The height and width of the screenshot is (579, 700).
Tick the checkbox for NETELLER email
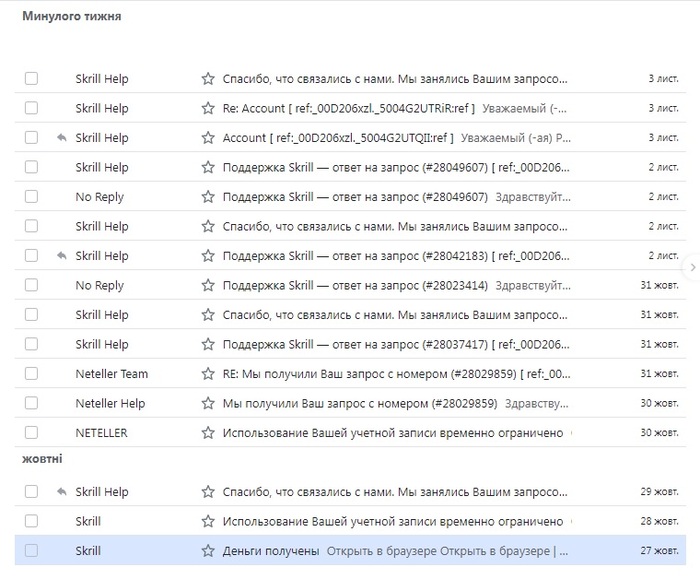[x=31, y=433]
